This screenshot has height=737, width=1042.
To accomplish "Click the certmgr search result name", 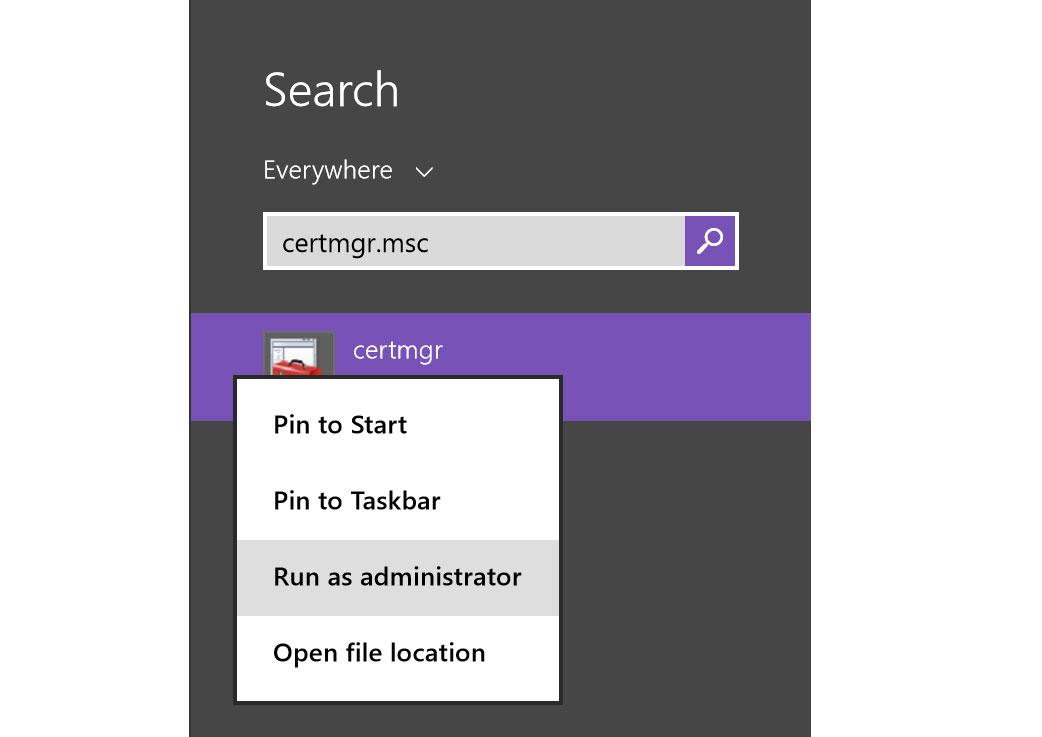I will (x=397, y=350).
